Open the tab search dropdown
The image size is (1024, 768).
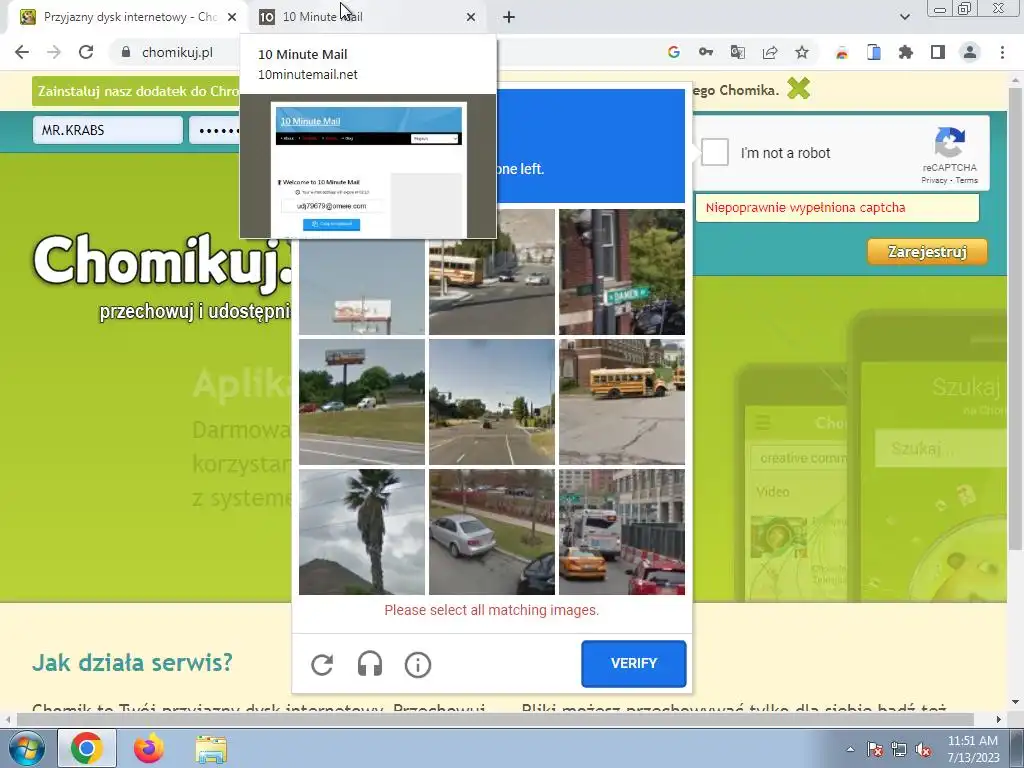pyautogui.click(x=904, y=17)
